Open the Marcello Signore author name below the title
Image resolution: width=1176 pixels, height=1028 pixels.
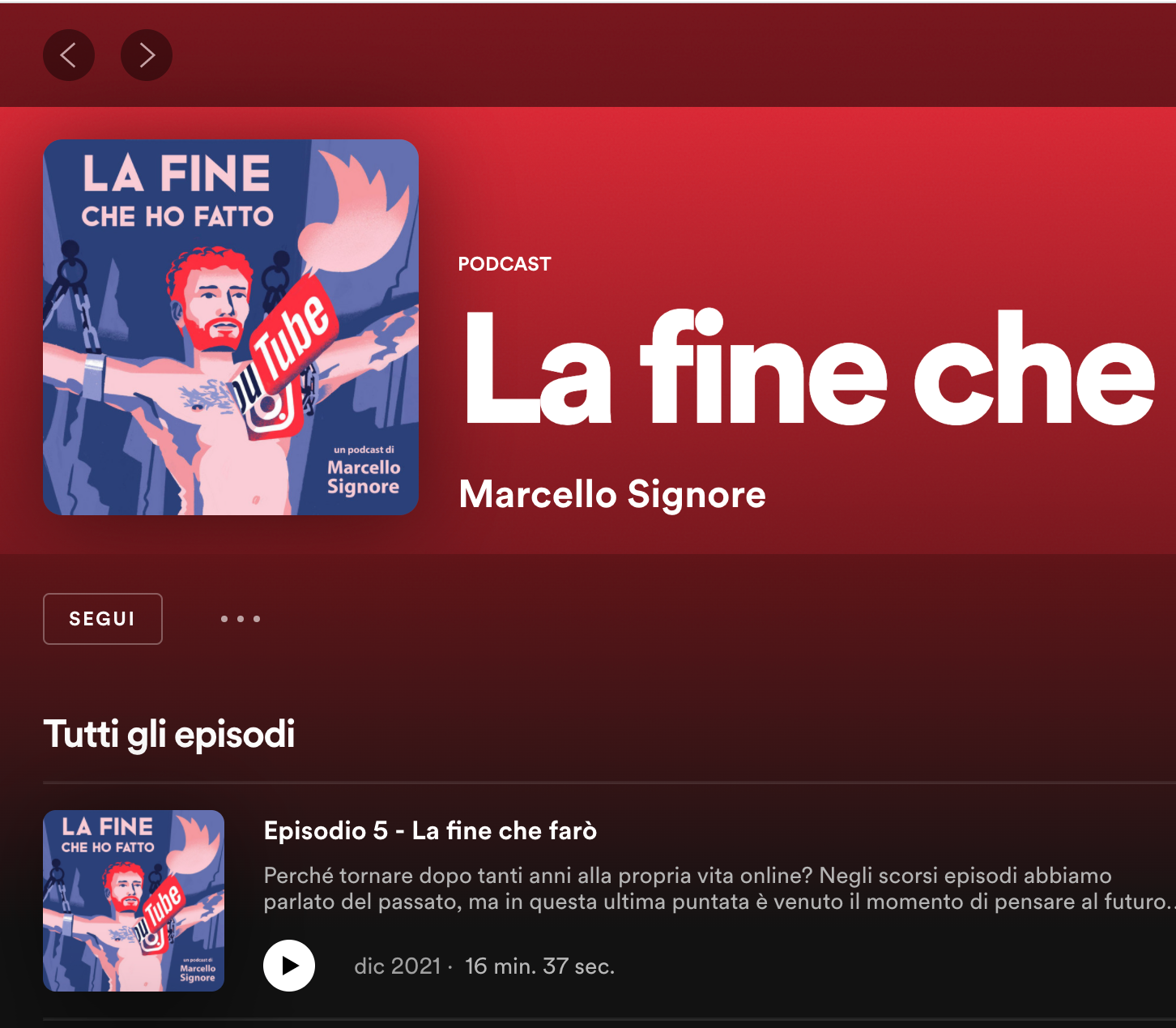click(x=612, y=494)
